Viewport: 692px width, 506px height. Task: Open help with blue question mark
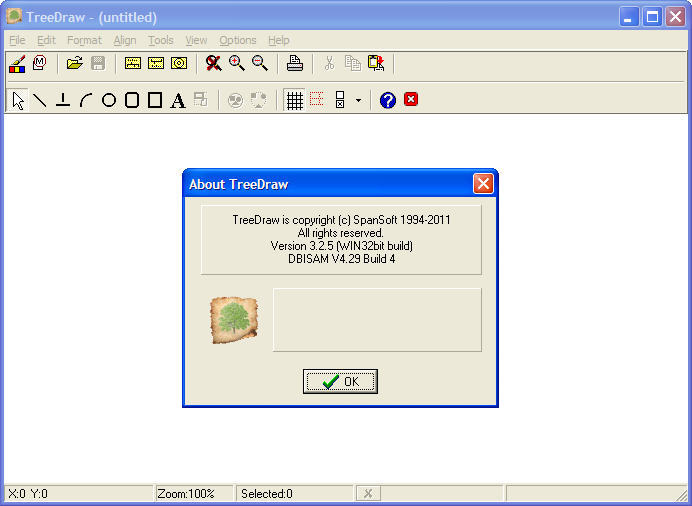point(388,100)
